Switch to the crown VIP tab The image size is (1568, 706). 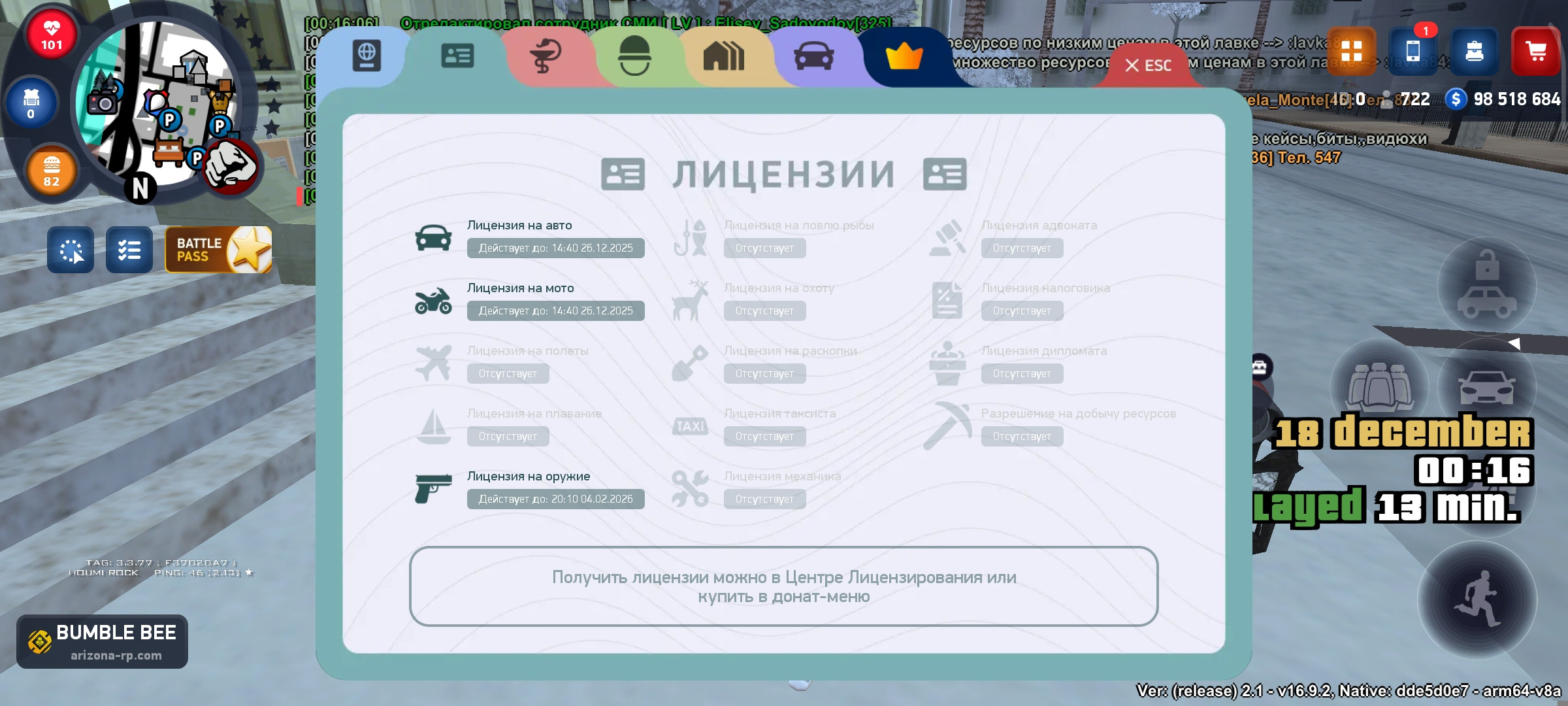(x=904, y=56)
